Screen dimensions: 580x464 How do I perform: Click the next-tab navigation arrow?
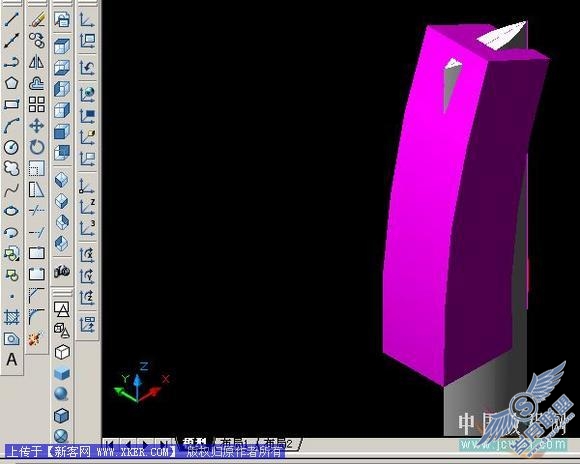145,443
